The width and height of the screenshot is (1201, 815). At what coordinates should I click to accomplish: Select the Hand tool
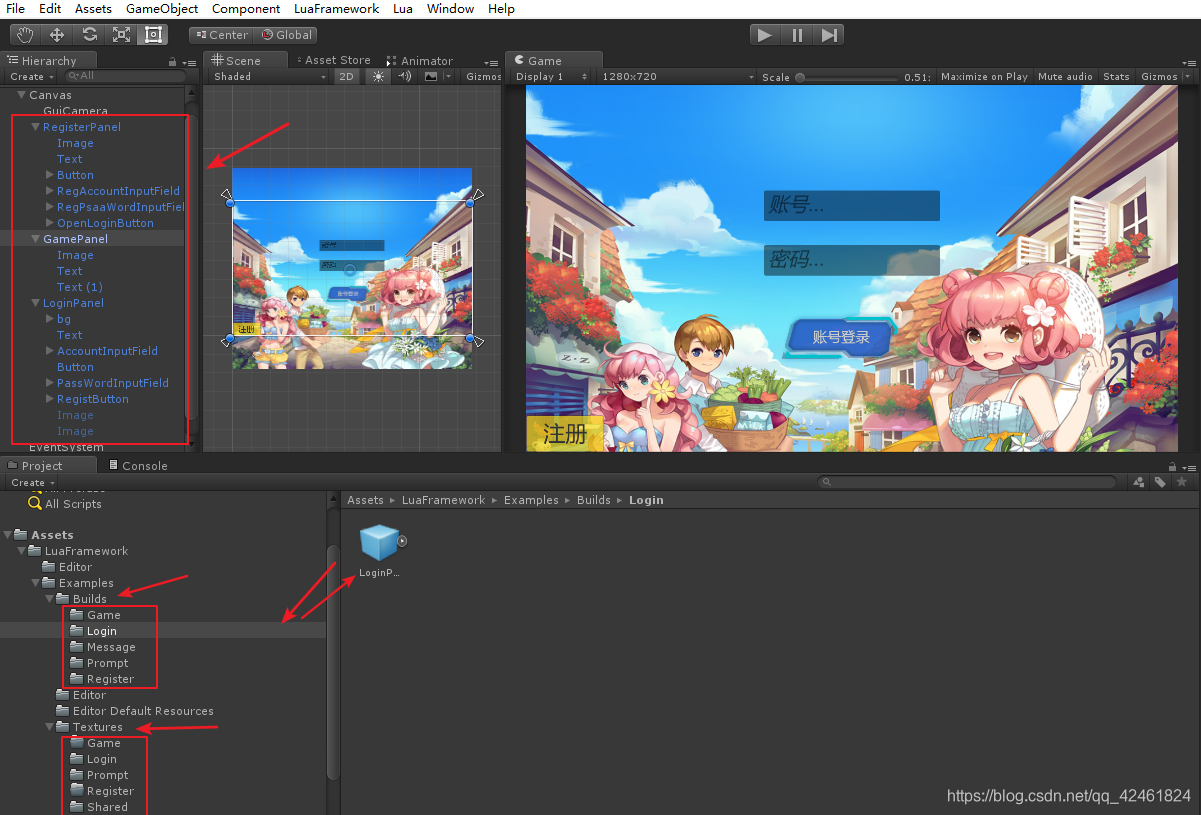(25, 35)
